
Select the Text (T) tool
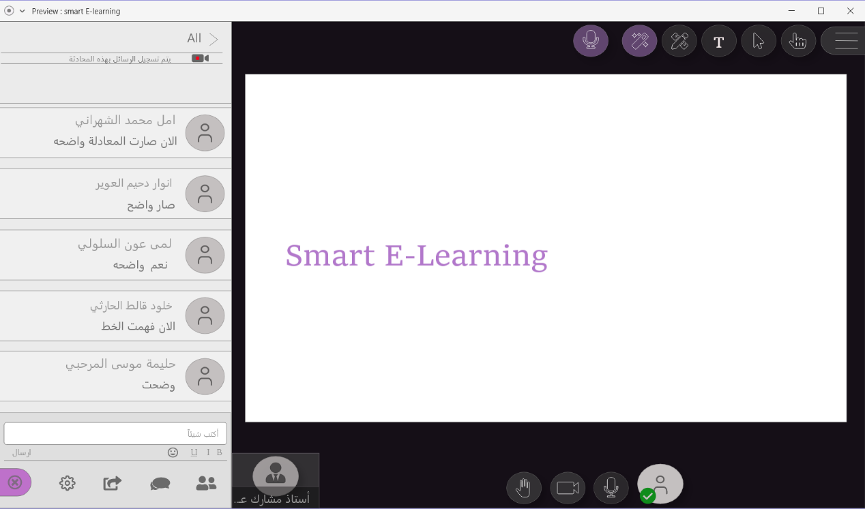pos(719,41)
